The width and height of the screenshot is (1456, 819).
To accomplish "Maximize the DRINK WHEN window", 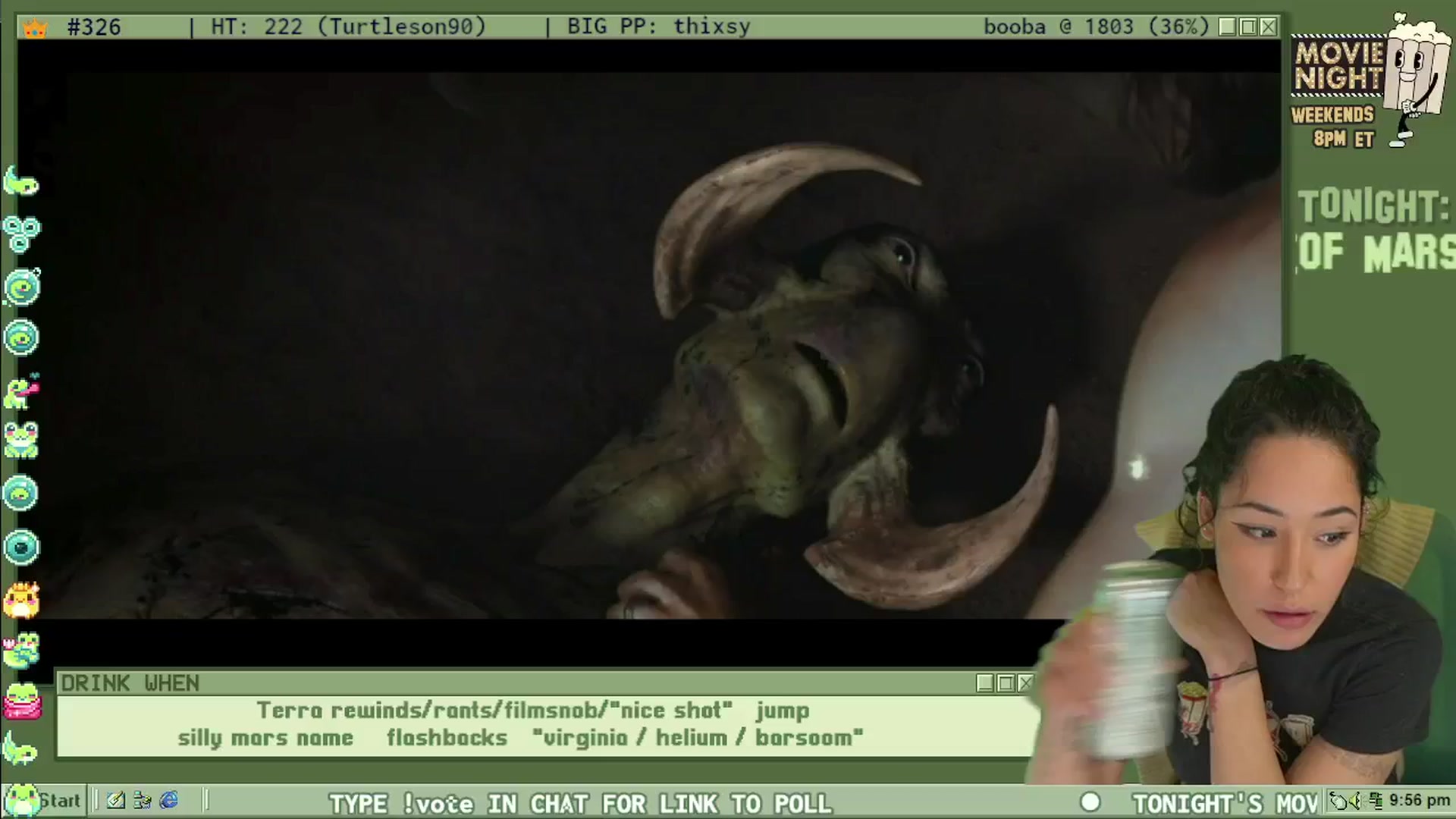I will pyautogui.click(x=1006, y=683).
